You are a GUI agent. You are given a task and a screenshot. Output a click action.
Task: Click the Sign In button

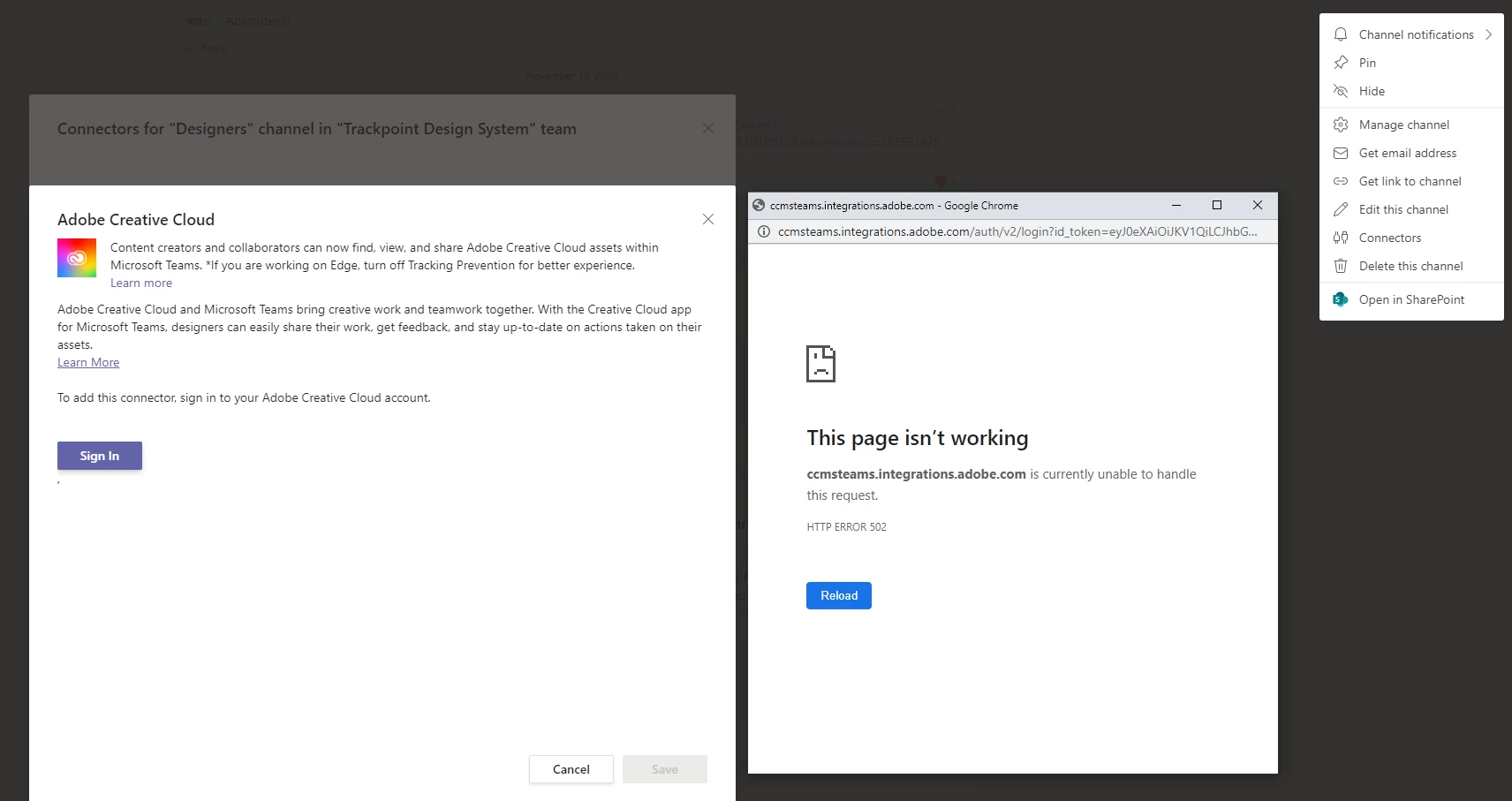click(100, 456)
